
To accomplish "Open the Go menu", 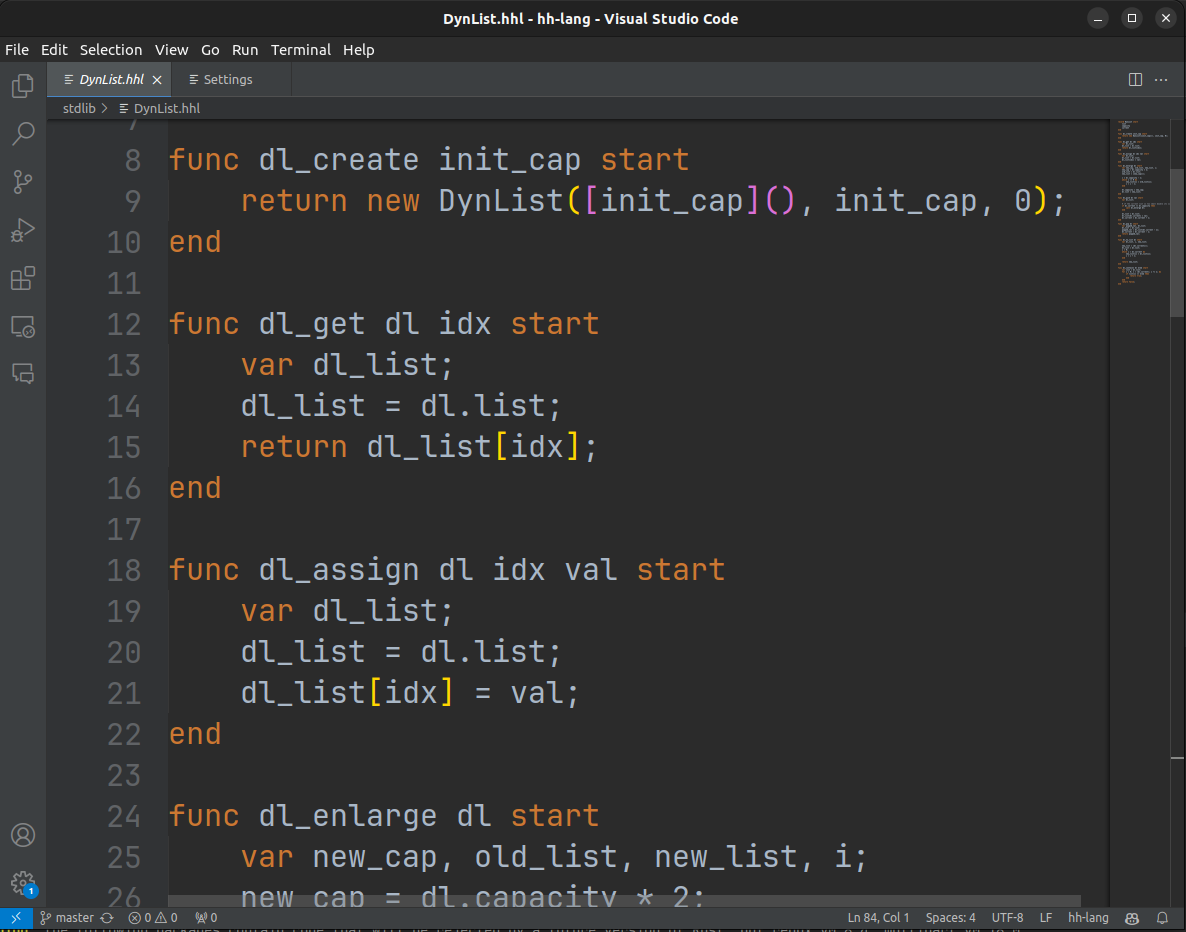I will [x=210, y=50].
